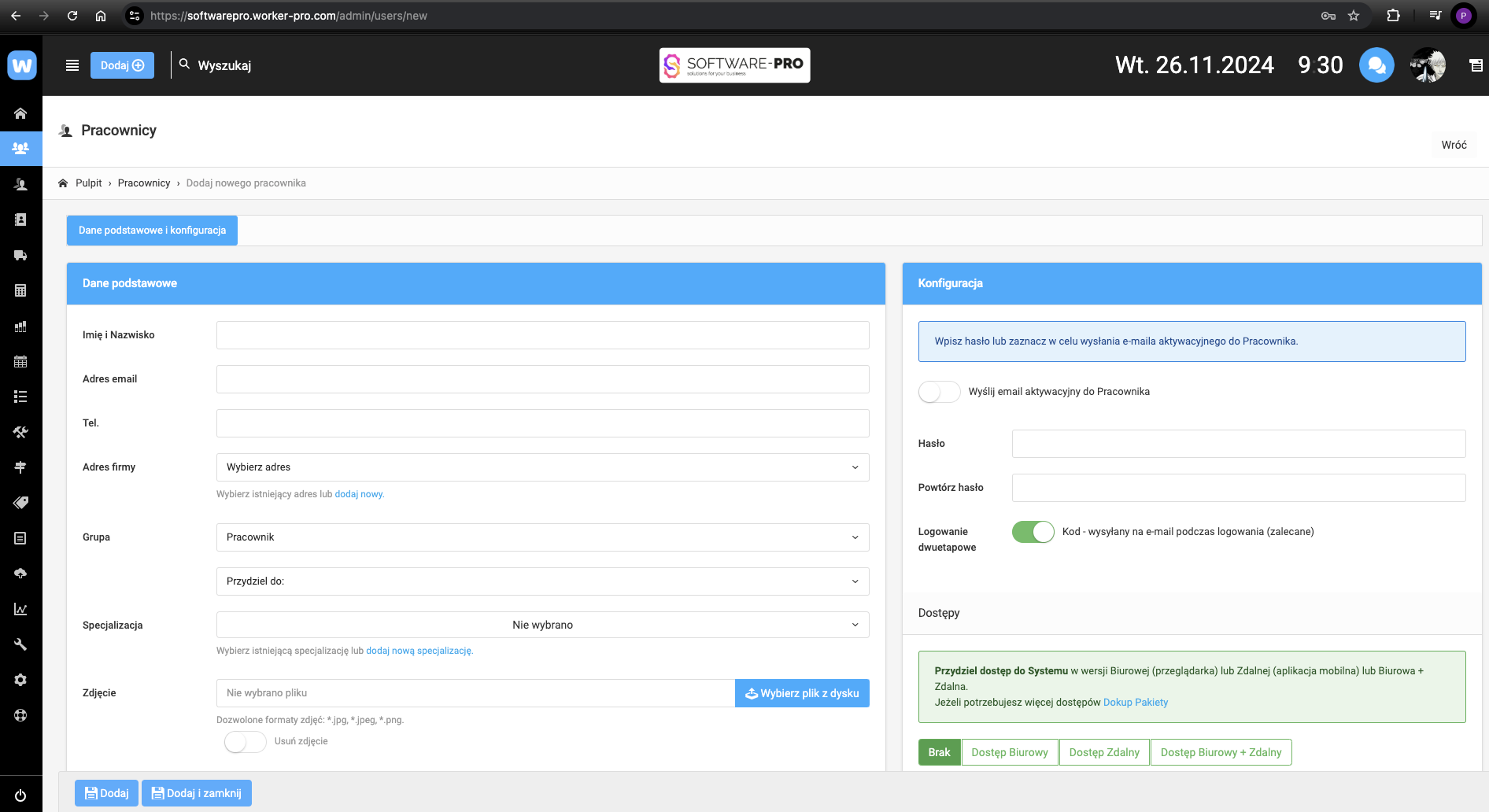Open the line chart statistics icon in the sidebar
This screenshot has width=1489, height=812.
(20, 609)
